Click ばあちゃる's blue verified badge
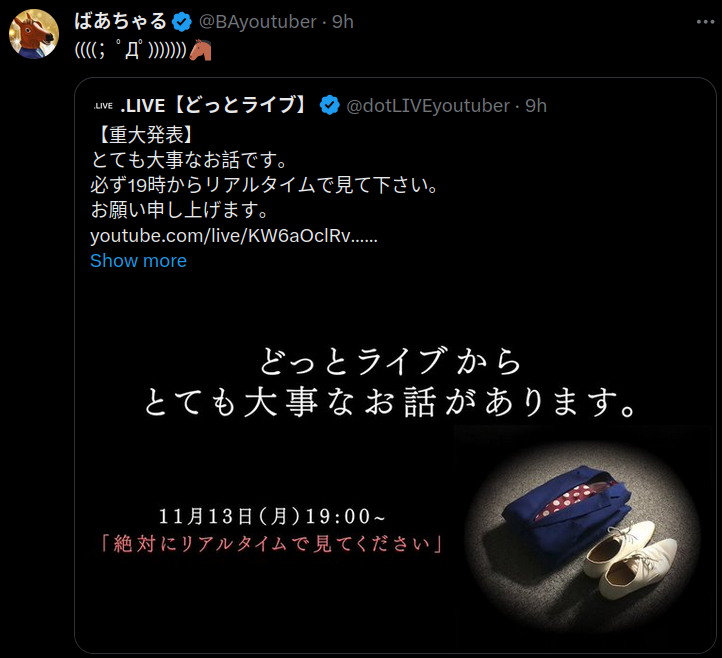Viewport: 722px width, 658px height. pos(181,22)
